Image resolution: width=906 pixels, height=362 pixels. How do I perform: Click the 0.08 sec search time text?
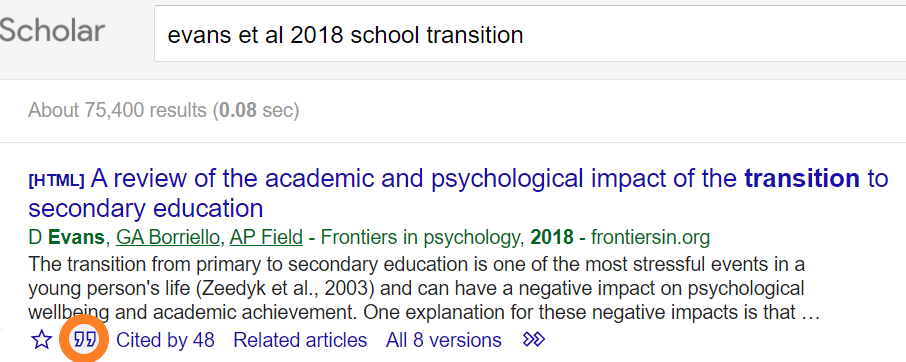coord(258,109)
